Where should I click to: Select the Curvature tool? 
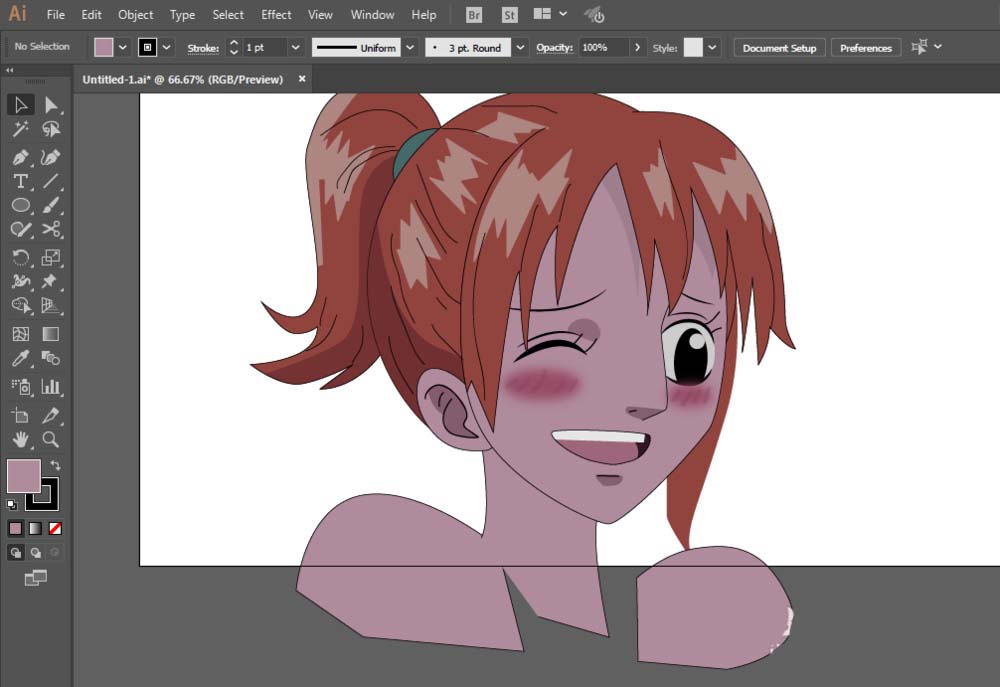coord(50,157)
